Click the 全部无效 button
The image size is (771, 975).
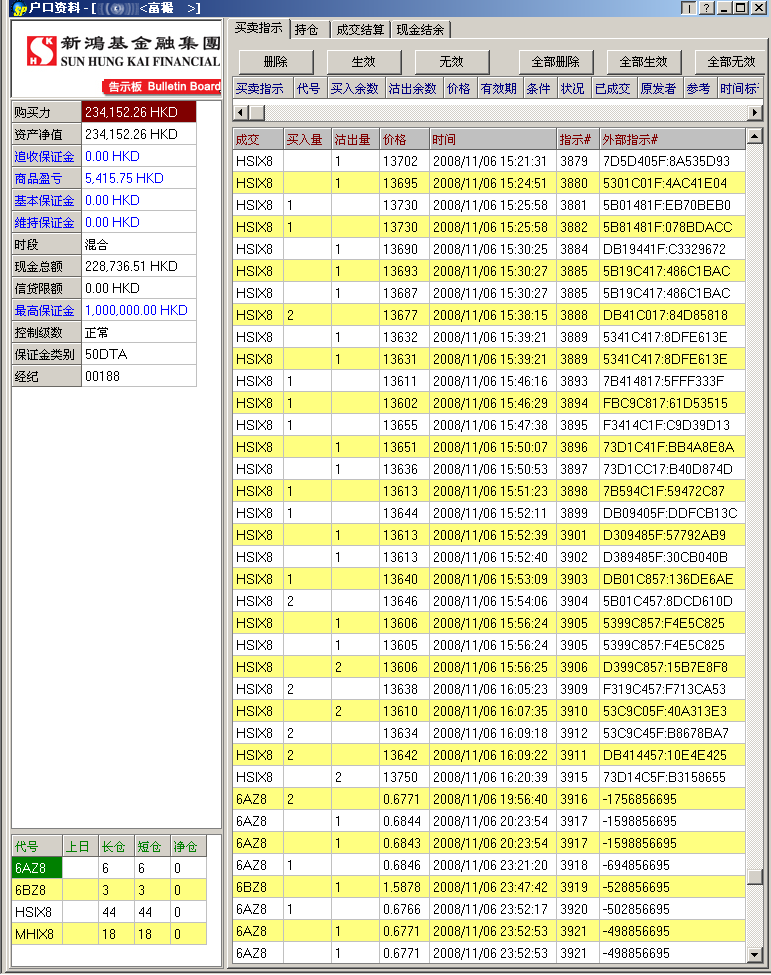click(730, 62)
